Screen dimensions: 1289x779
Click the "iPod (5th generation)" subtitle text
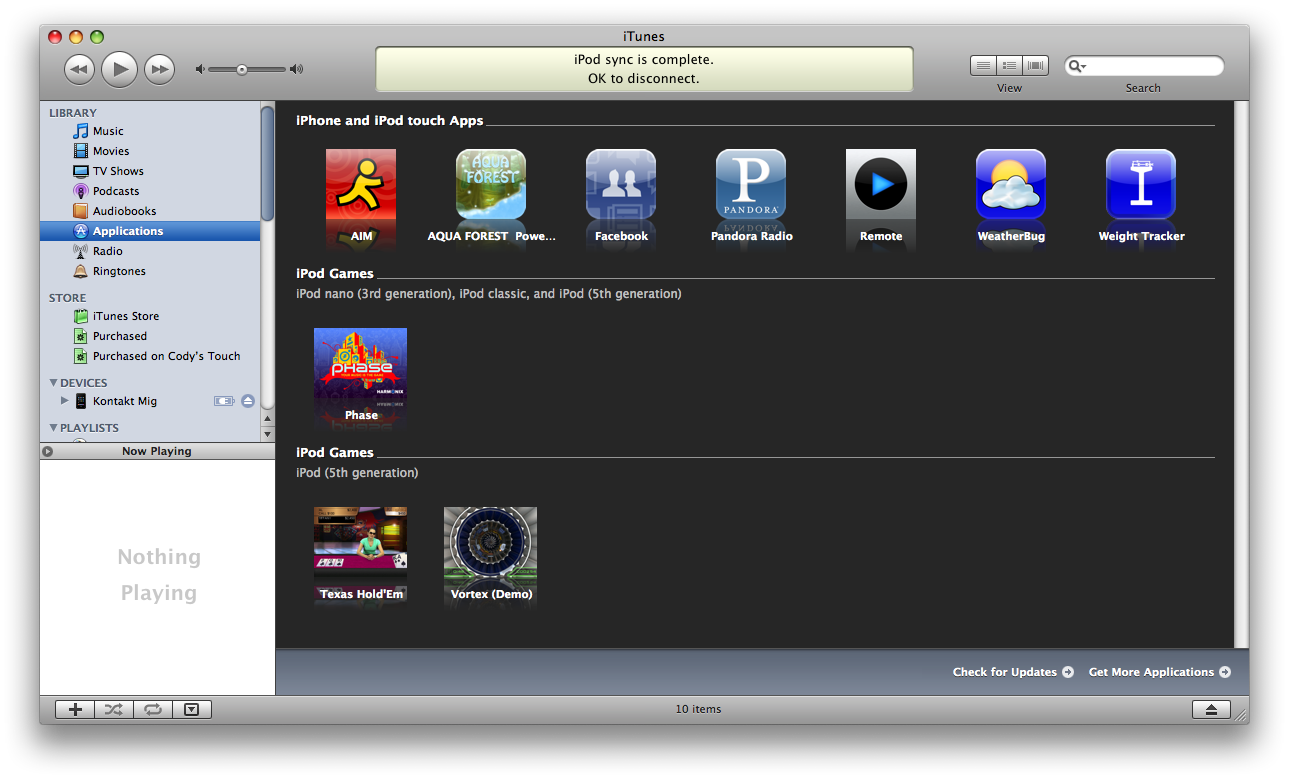[357, 472]
